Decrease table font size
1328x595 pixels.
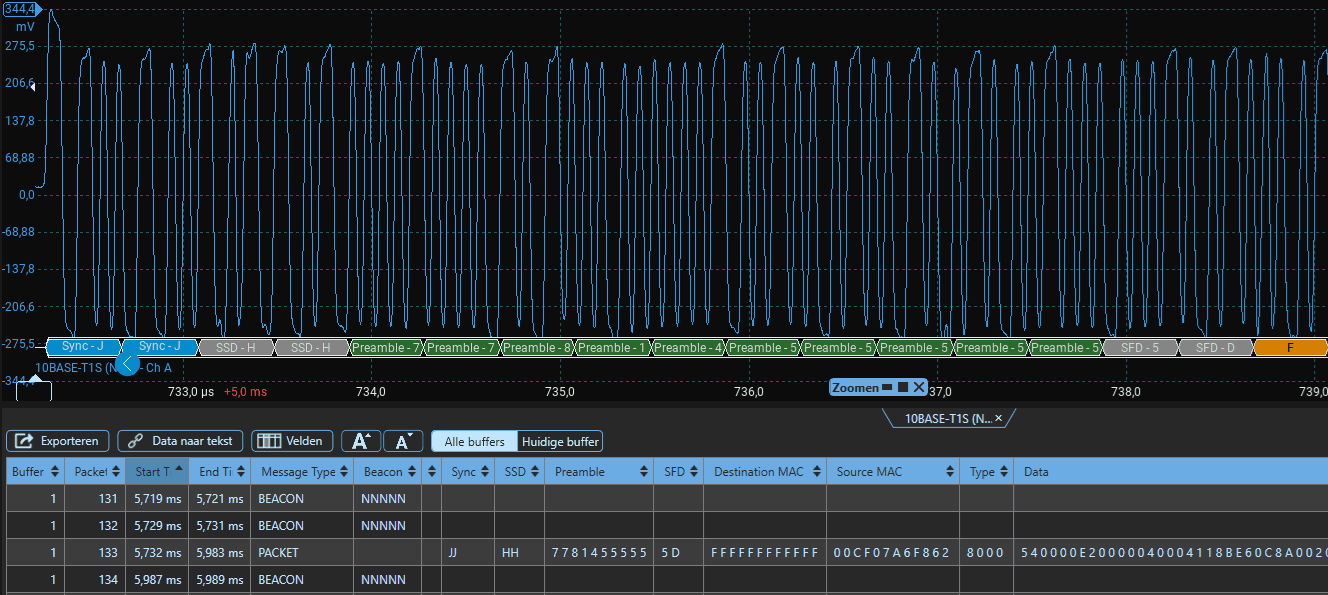[402, 442]
